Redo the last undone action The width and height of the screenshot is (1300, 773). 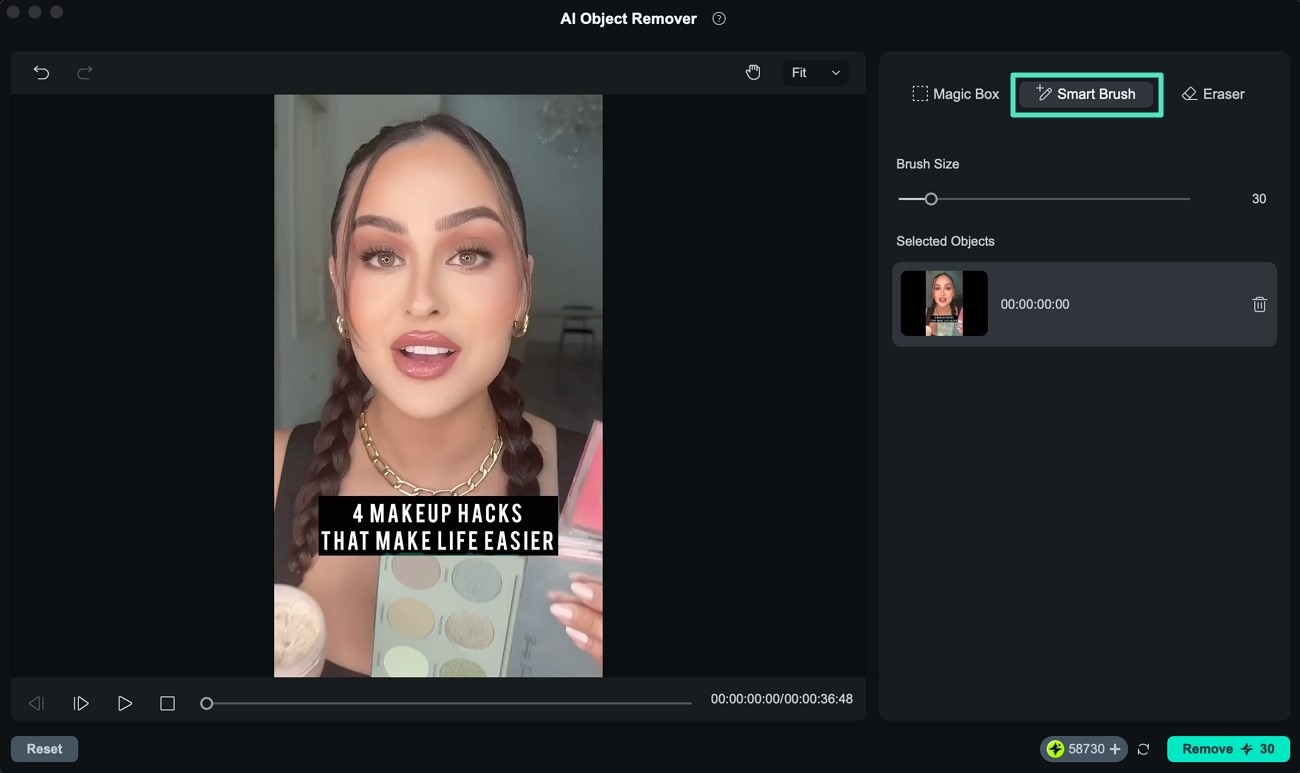point(85,72)
